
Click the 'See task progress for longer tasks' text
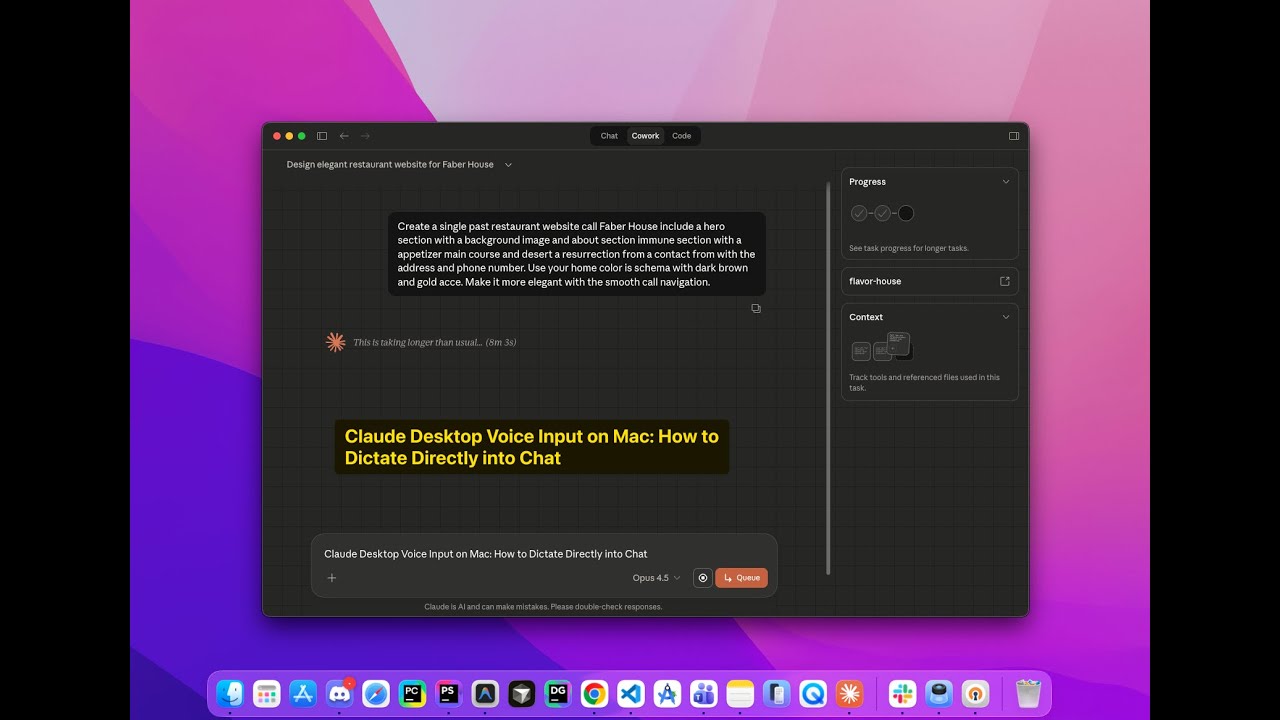(909, 248)
